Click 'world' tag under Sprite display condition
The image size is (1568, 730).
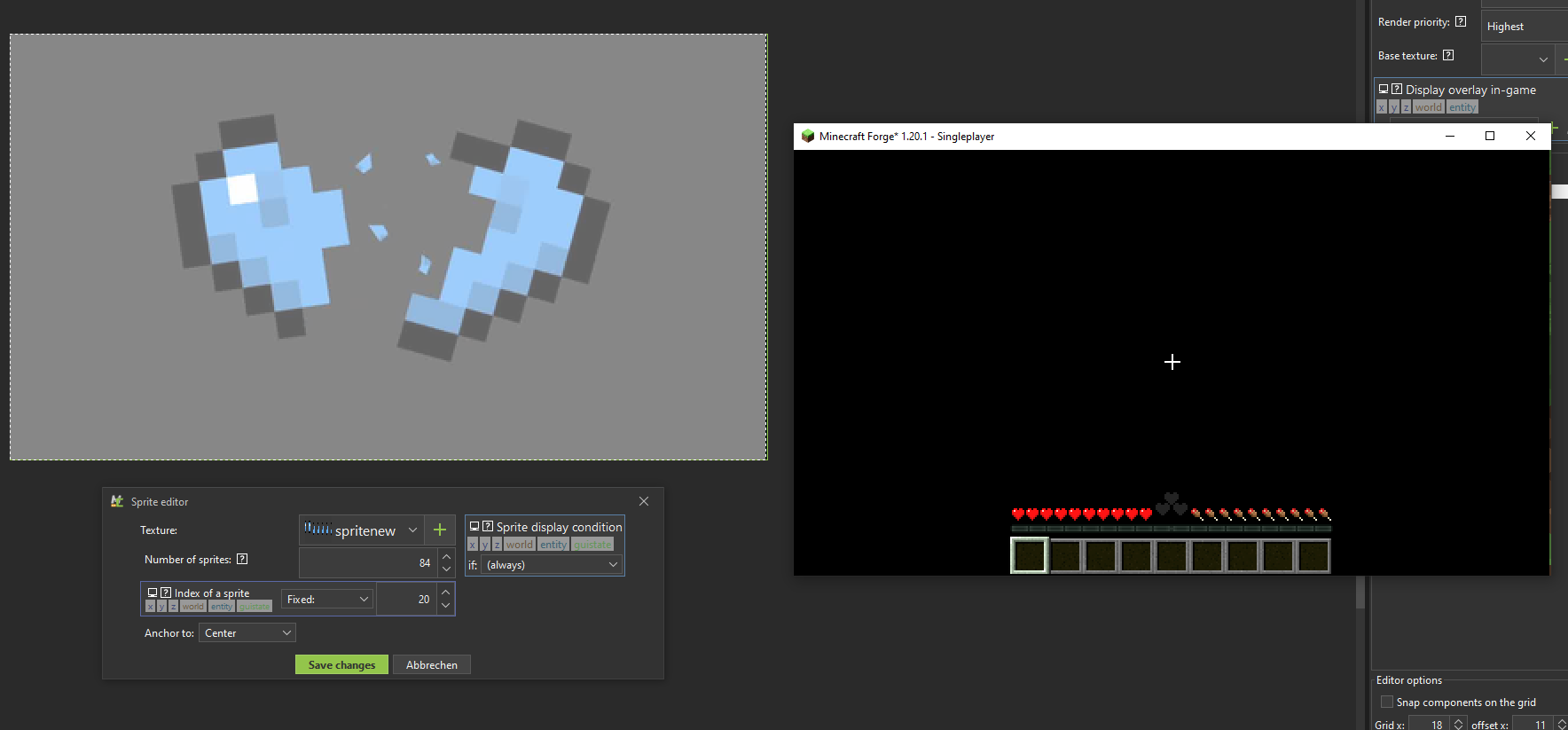pos(520,545)
